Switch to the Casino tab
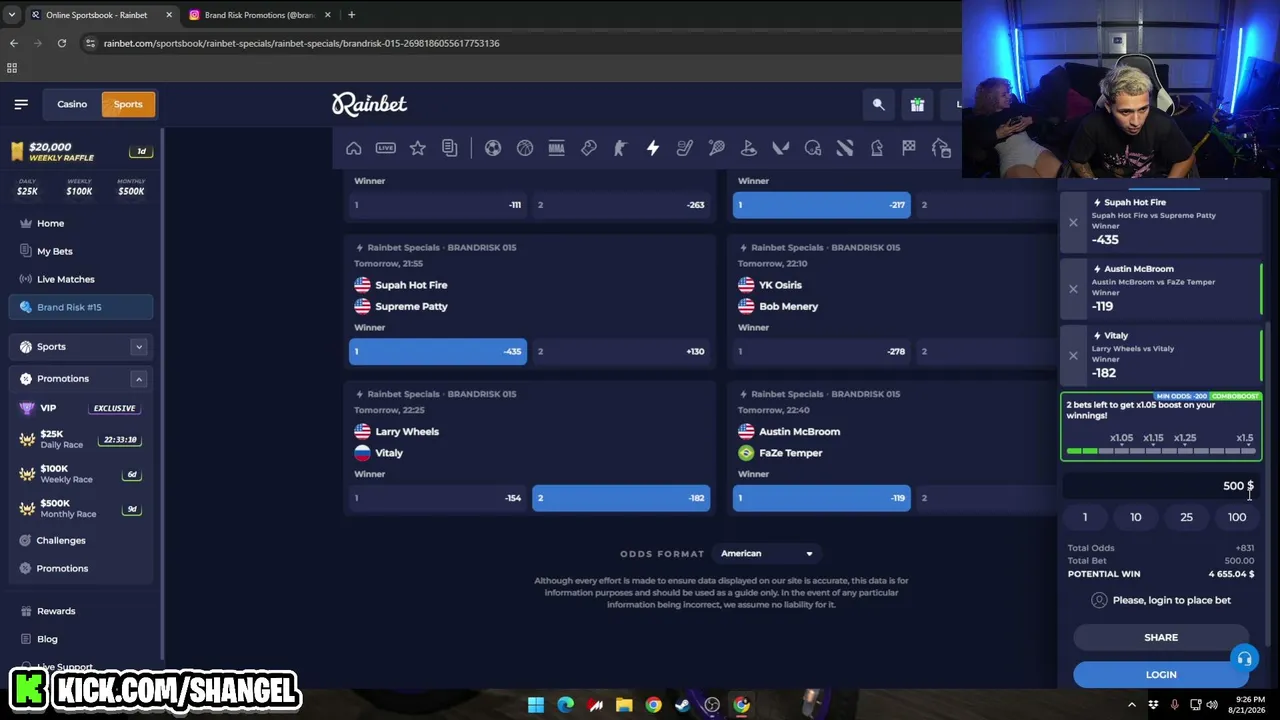Viewport: 1280px width, 720px height. point(72,104)
